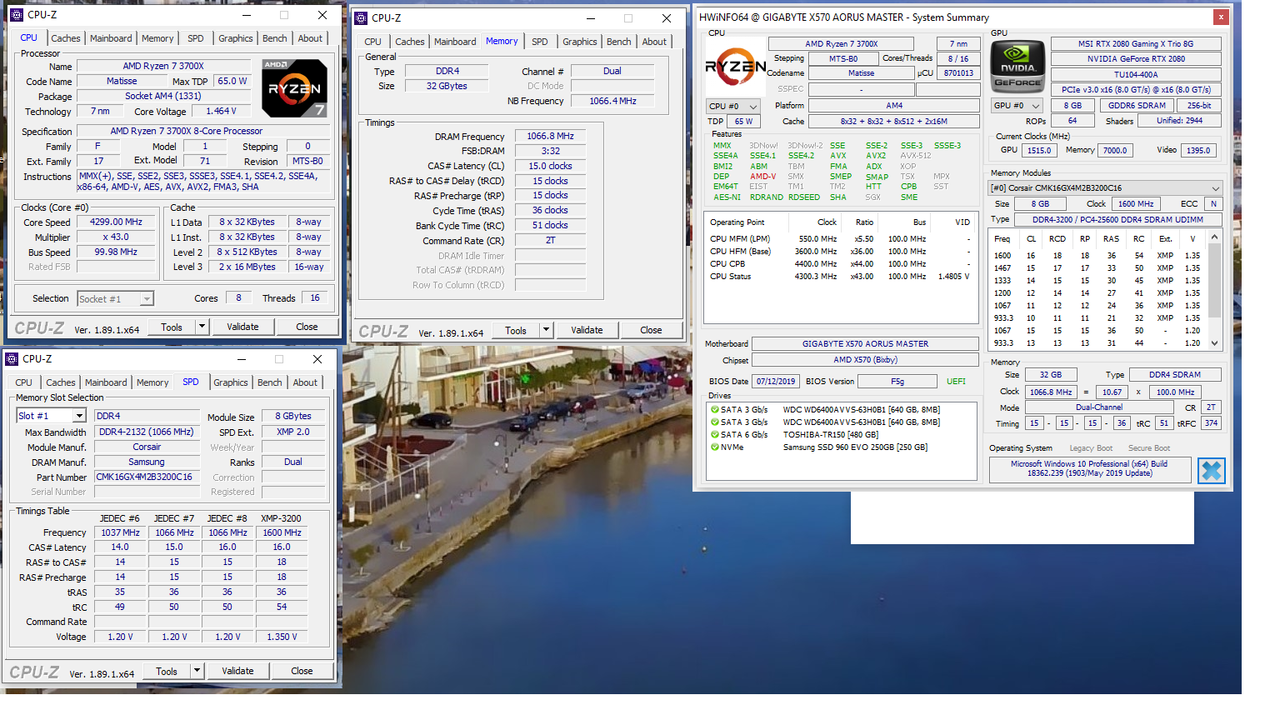Click Close button in the CPU tab window
Screen dimensions: 1280x720
307,327
